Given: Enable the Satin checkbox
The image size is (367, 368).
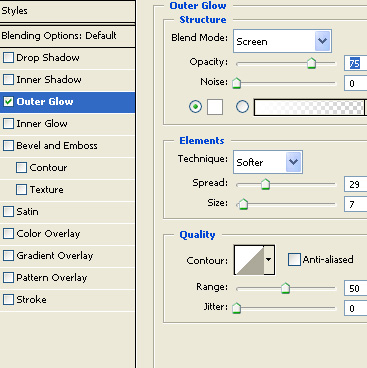Looking at the screenshot, I should click(x=8, y=212).
